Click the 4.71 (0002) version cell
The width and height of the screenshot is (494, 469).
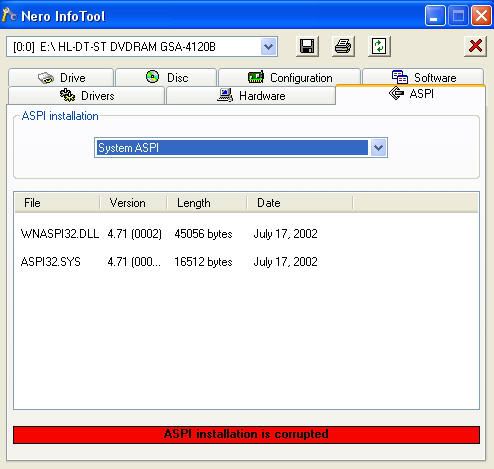[134, 234]
